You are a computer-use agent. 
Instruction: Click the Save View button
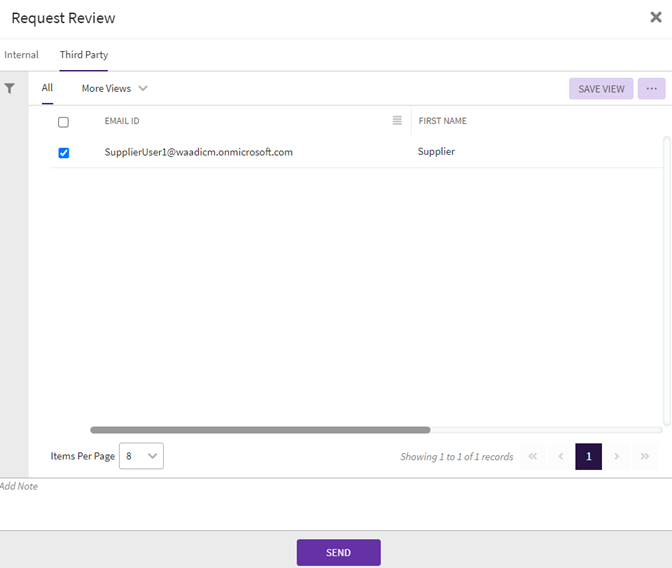601,89
